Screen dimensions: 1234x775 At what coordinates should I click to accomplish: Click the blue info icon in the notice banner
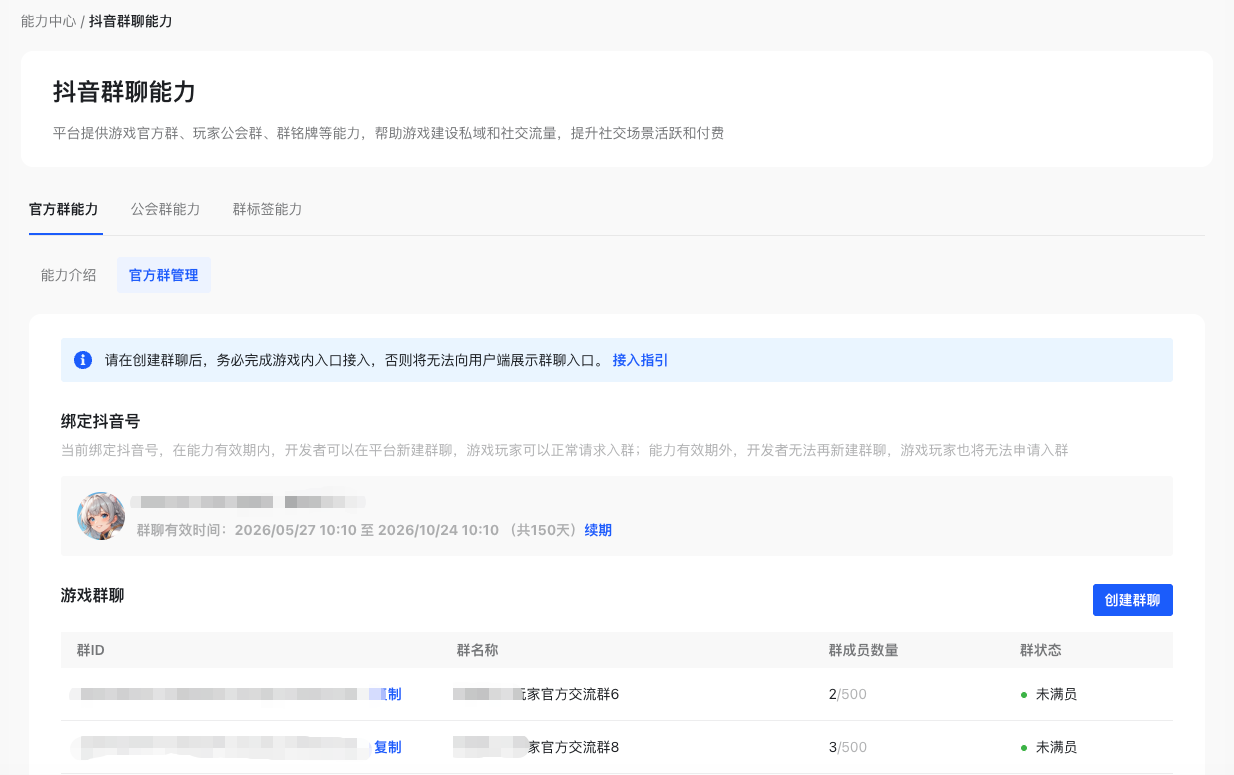coord(83,360)
